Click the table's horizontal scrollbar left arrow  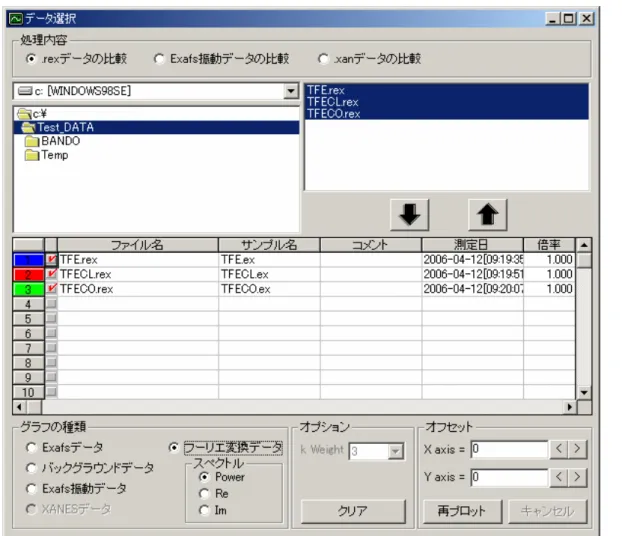[x=19, y=407]
